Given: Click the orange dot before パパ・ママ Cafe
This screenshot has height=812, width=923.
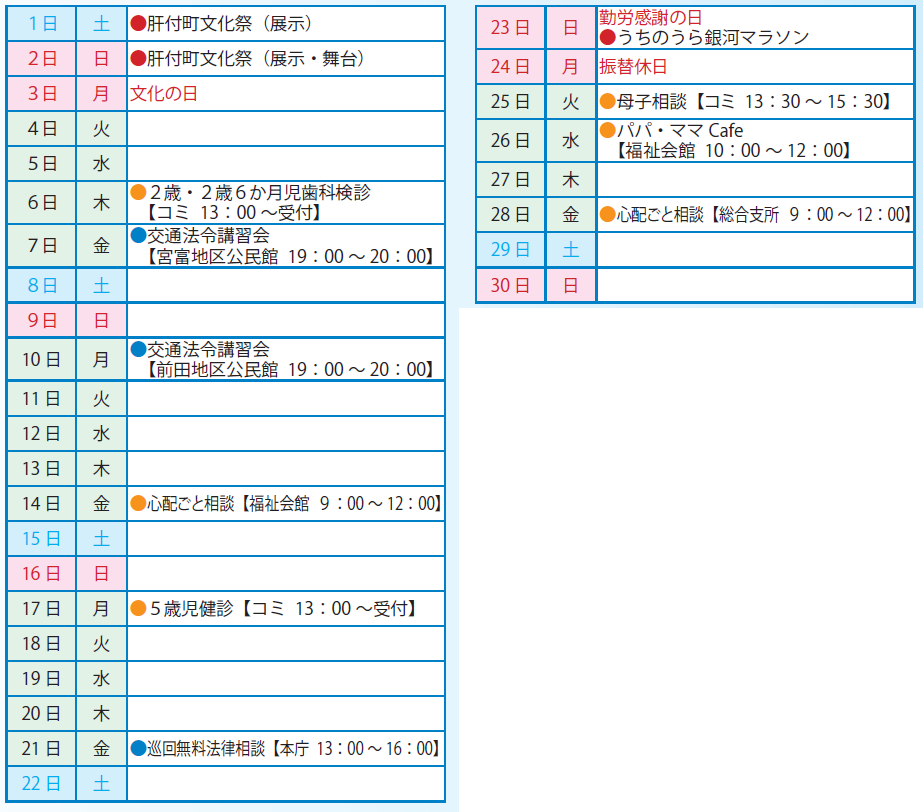Looking at the screenshot, I should [x=607, y=131].
